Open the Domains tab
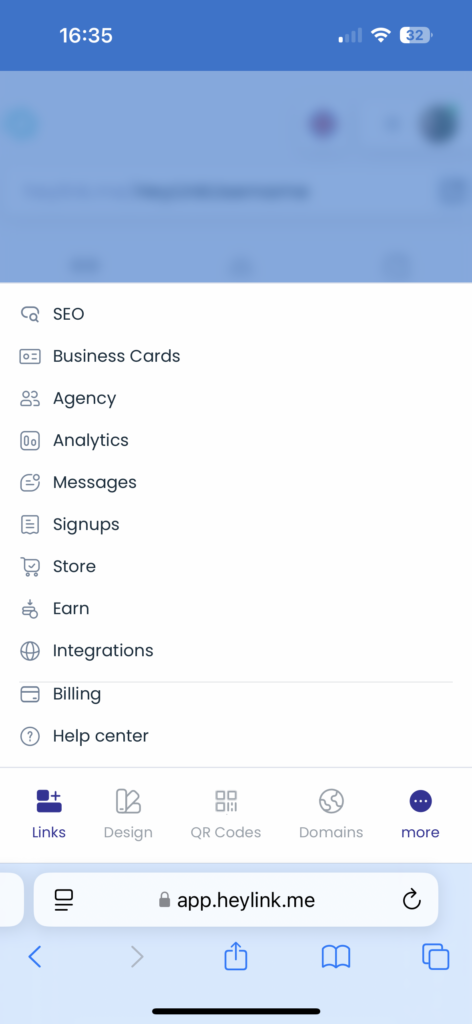This screenshot has width=472, height=1024. pos(331,814)
